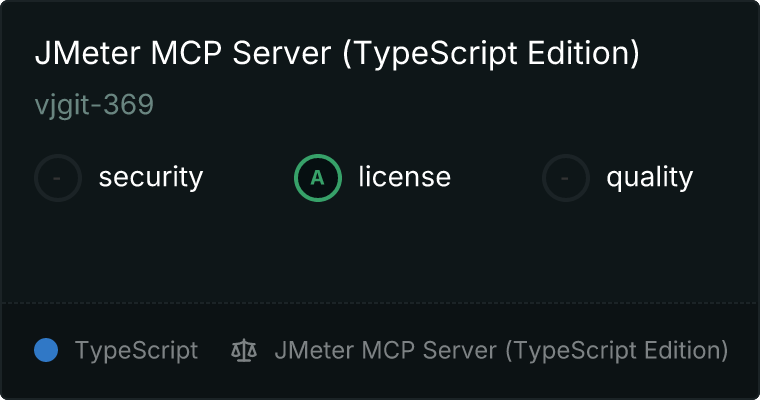Click (TypeScript Edition) in the card title
This screenshot has height=400, width=760.
point(491,53)
